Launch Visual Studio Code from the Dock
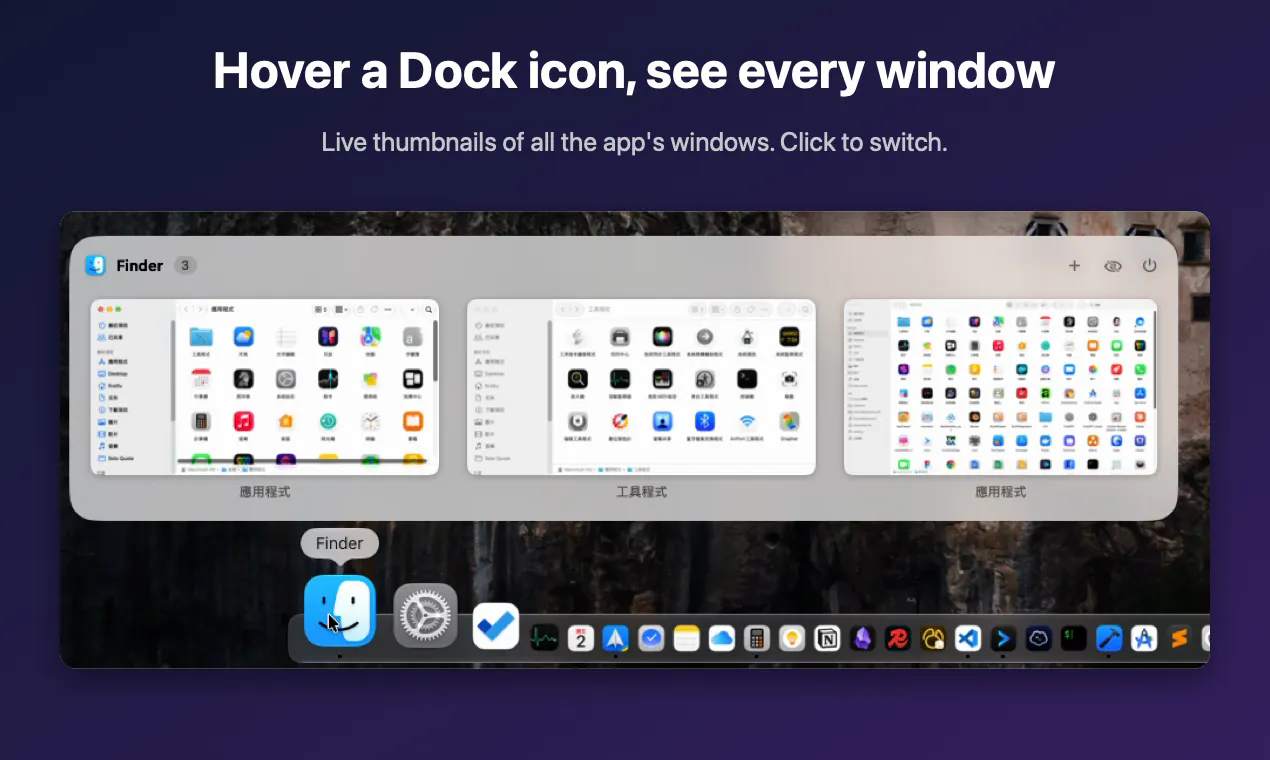Screen dimensions: 1270x760 [x=968, y=638]
